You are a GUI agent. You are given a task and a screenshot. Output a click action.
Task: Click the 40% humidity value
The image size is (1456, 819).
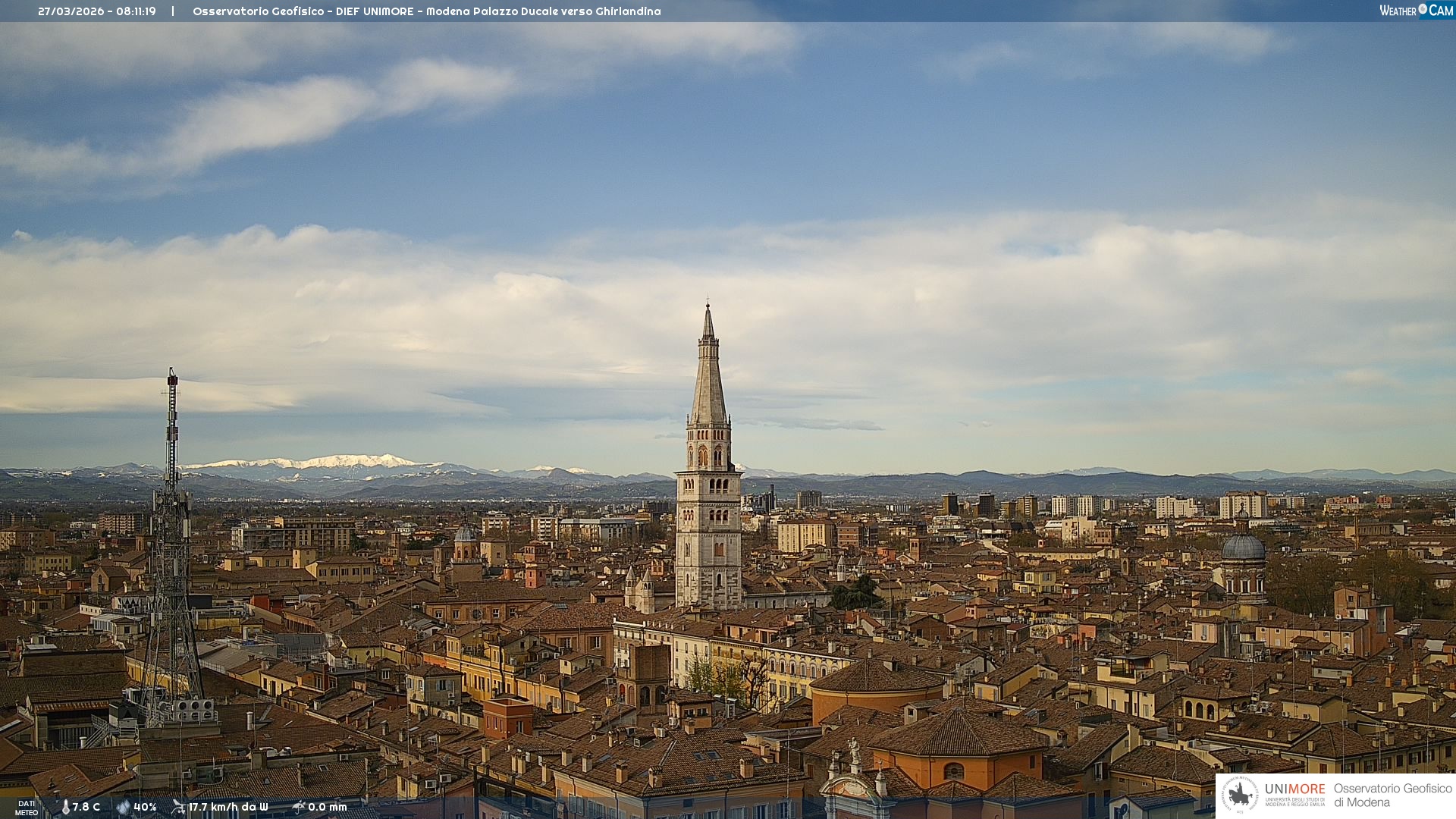145,807
